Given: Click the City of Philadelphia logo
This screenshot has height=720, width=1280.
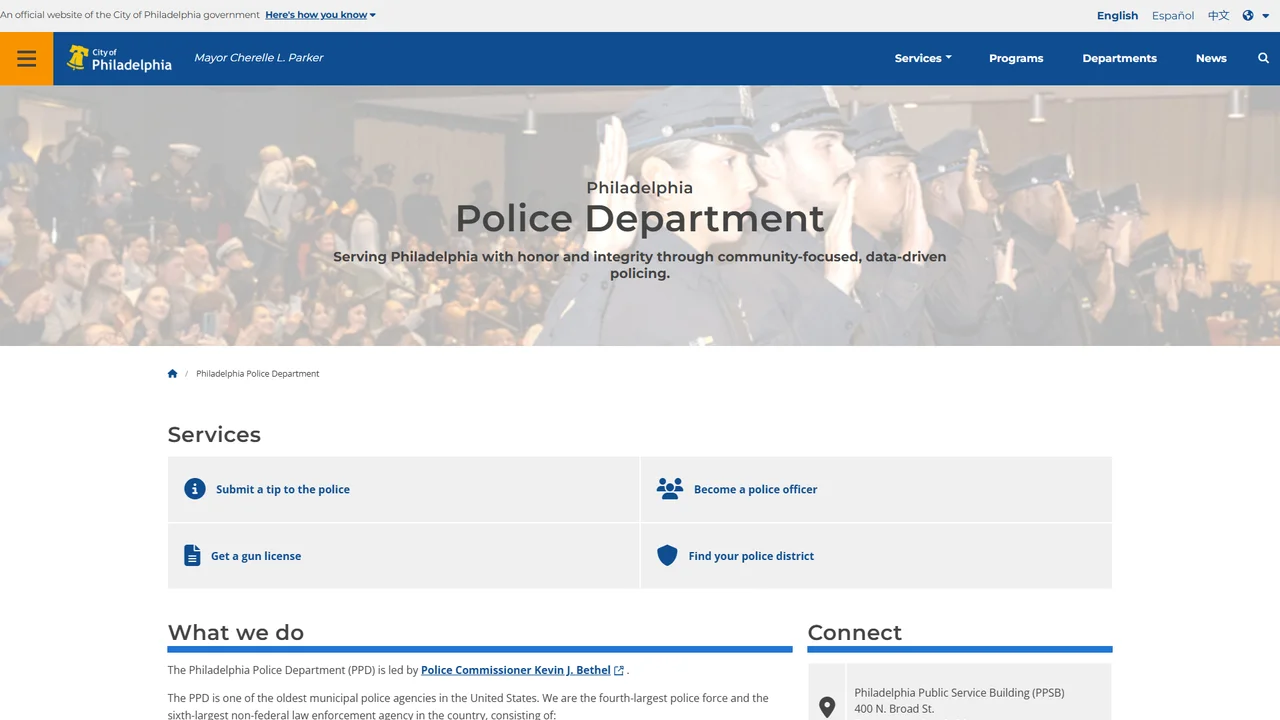Looking at the screenshot, I should coord(119,58).
